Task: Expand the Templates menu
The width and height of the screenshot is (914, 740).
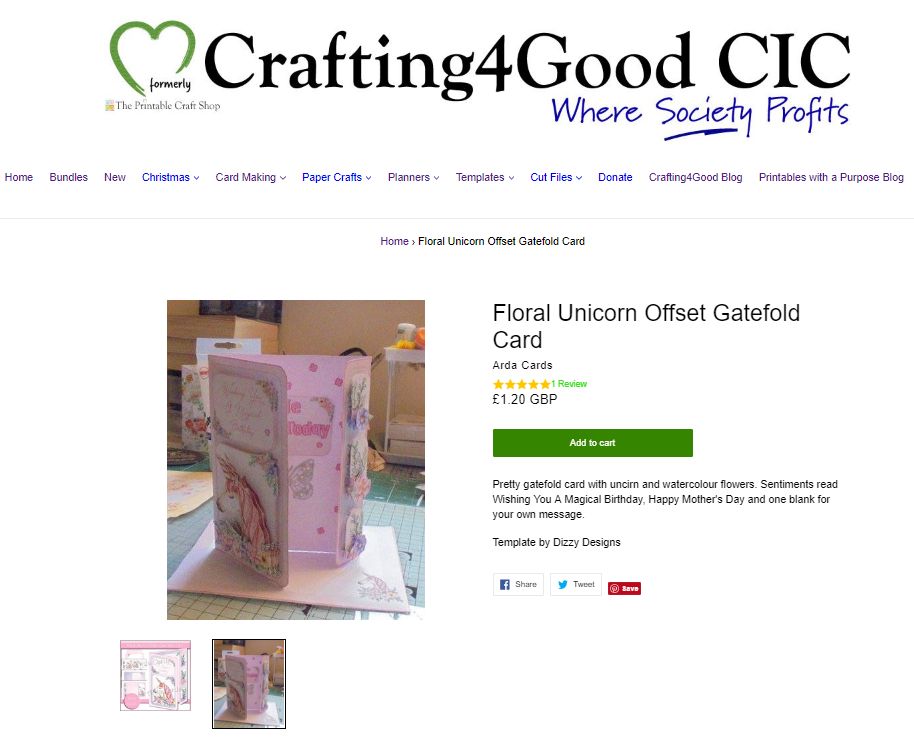Action: (485, 177)
